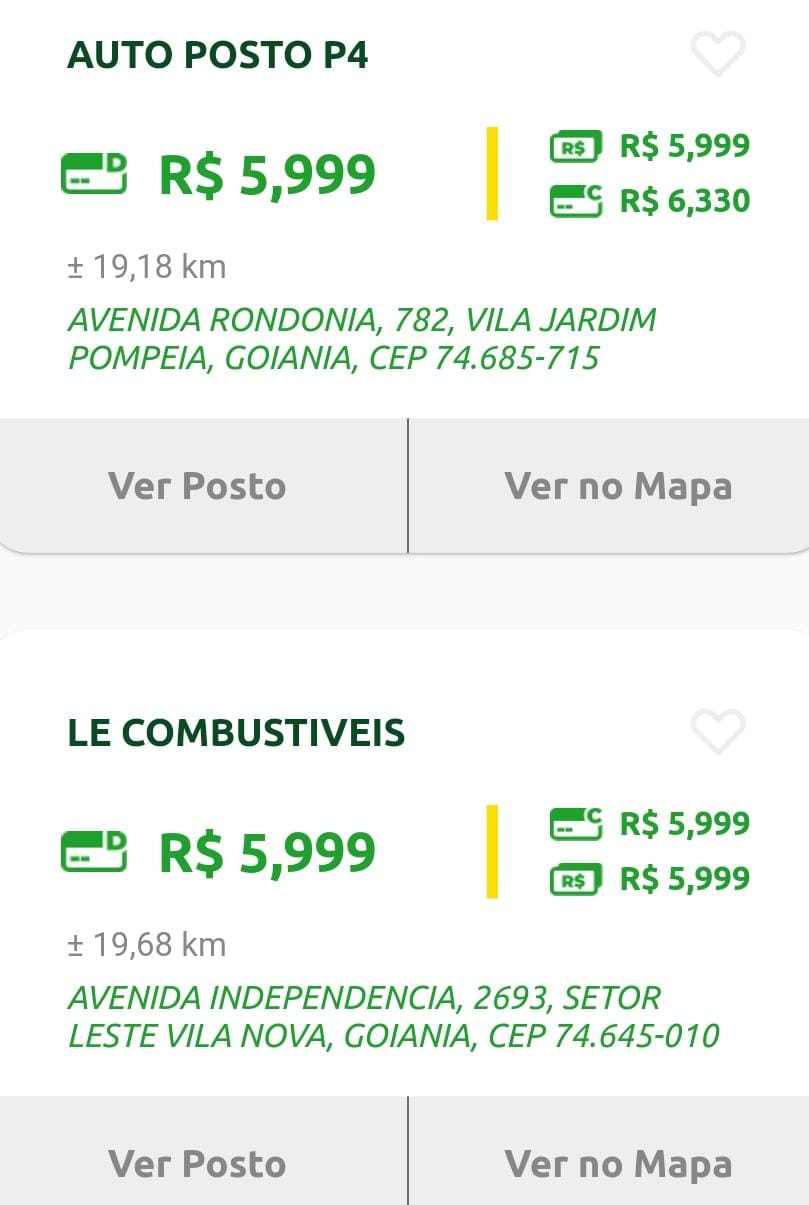Favorite LE COMBUSTIVEIS with heart icon

click(x=718, y=732)
